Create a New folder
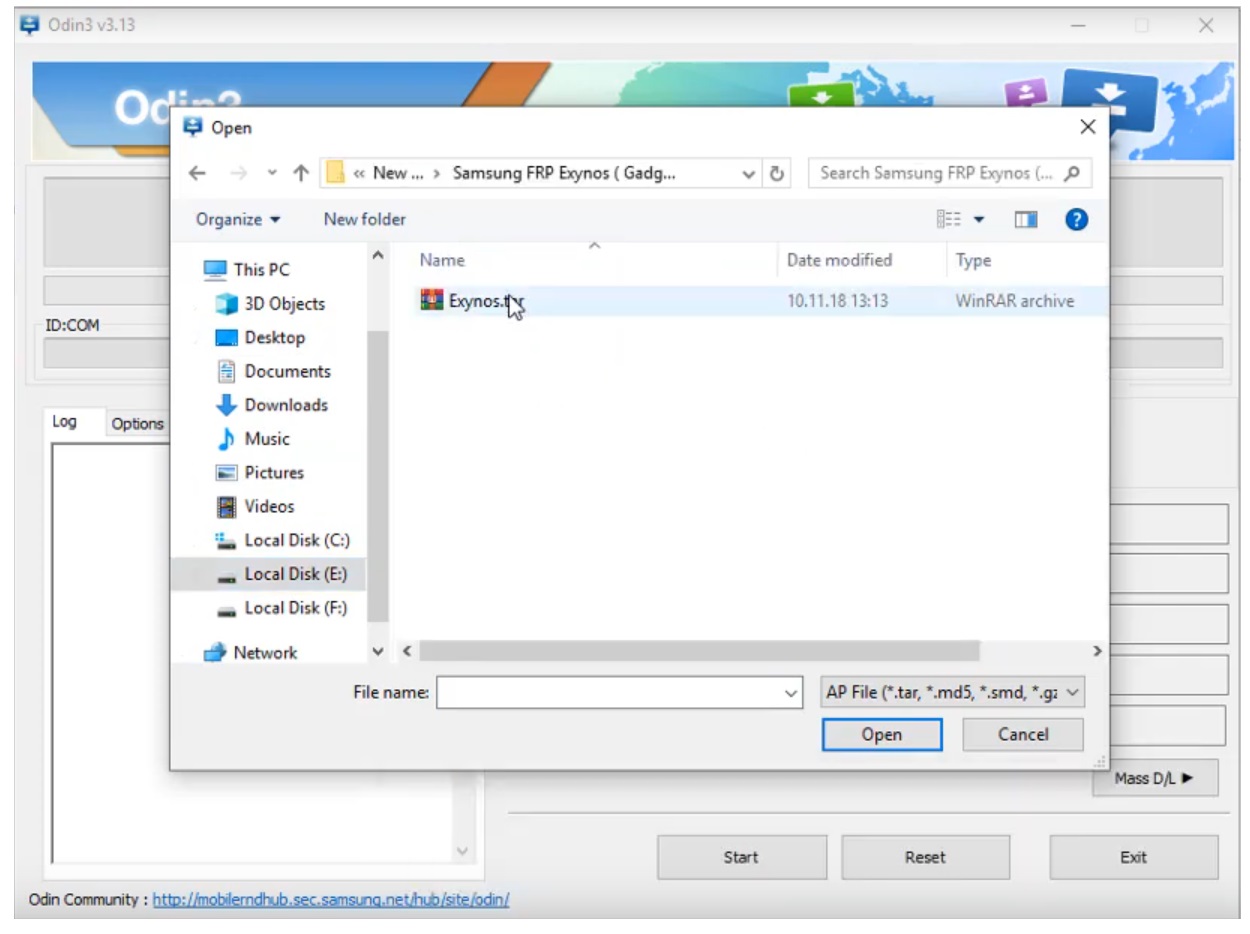 point(365,219)
